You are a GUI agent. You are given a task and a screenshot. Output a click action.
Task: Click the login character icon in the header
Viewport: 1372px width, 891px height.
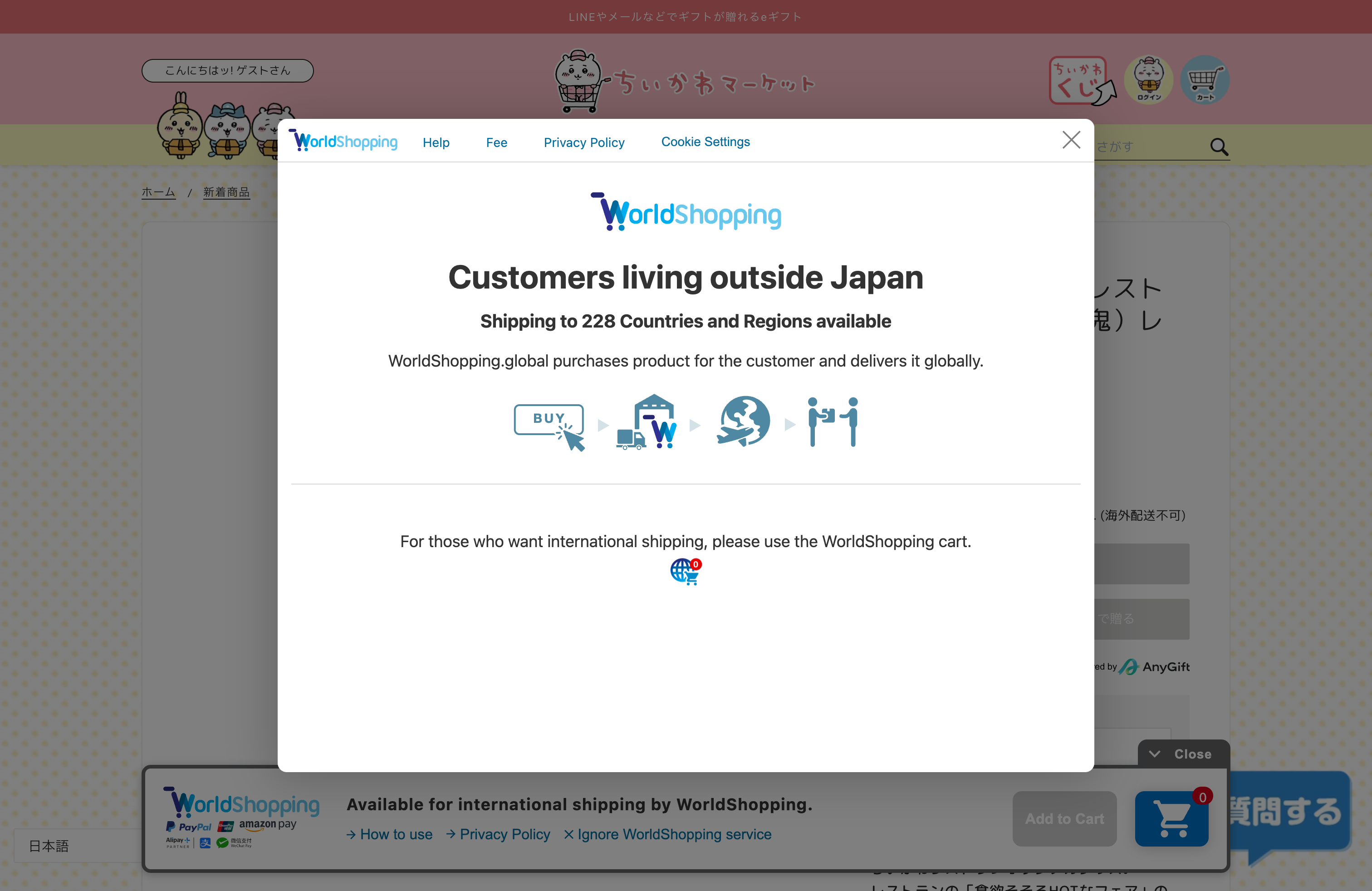[x=1148, y=79]
